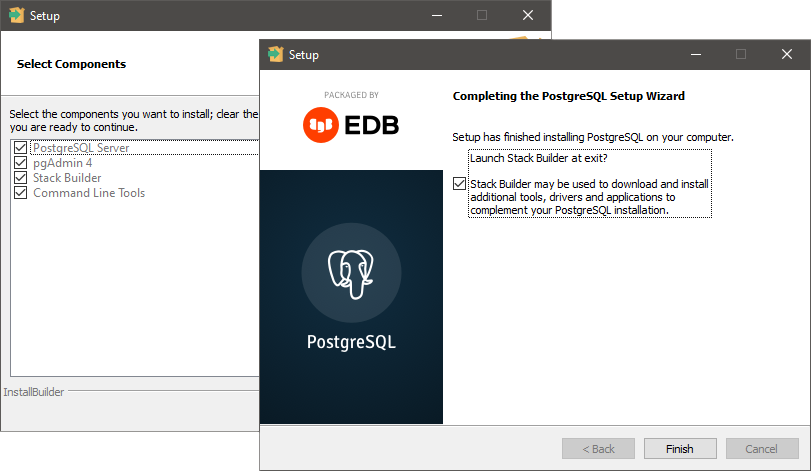
Task: Click the 'Completing the PostgreSQL Setup Wizard' heading
Action: [568, 96]
